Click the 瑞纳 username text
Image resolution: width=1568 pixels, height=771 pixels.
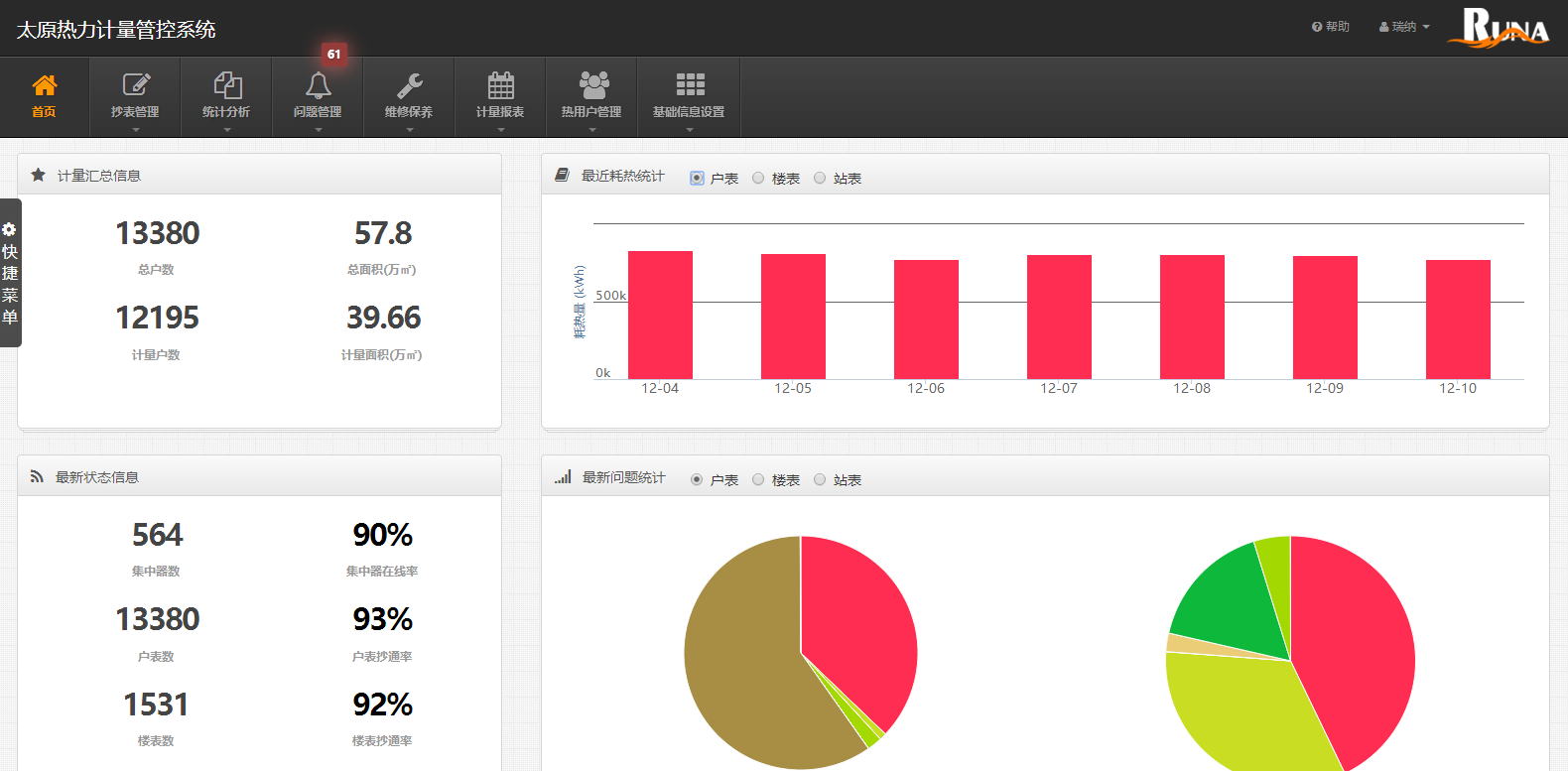tap(1404, 27)
